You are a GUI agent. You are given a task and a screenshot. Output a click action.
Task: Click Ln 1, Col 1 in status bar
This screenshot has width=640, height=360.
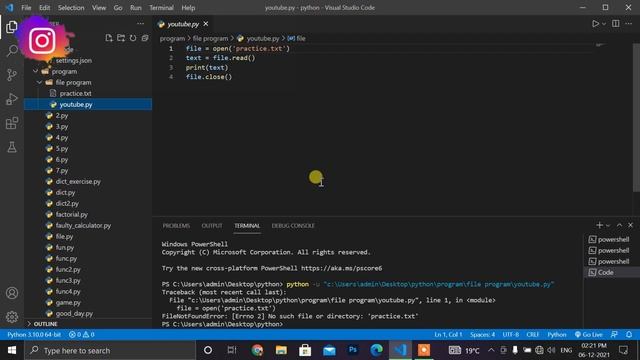click(x=448, y=335)
